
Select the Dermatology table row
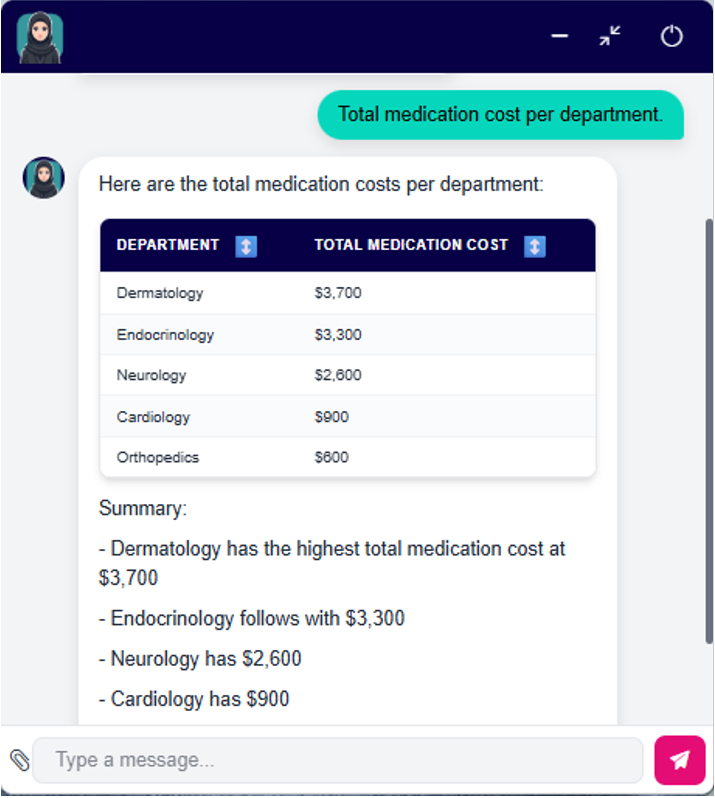pos(347,293)
